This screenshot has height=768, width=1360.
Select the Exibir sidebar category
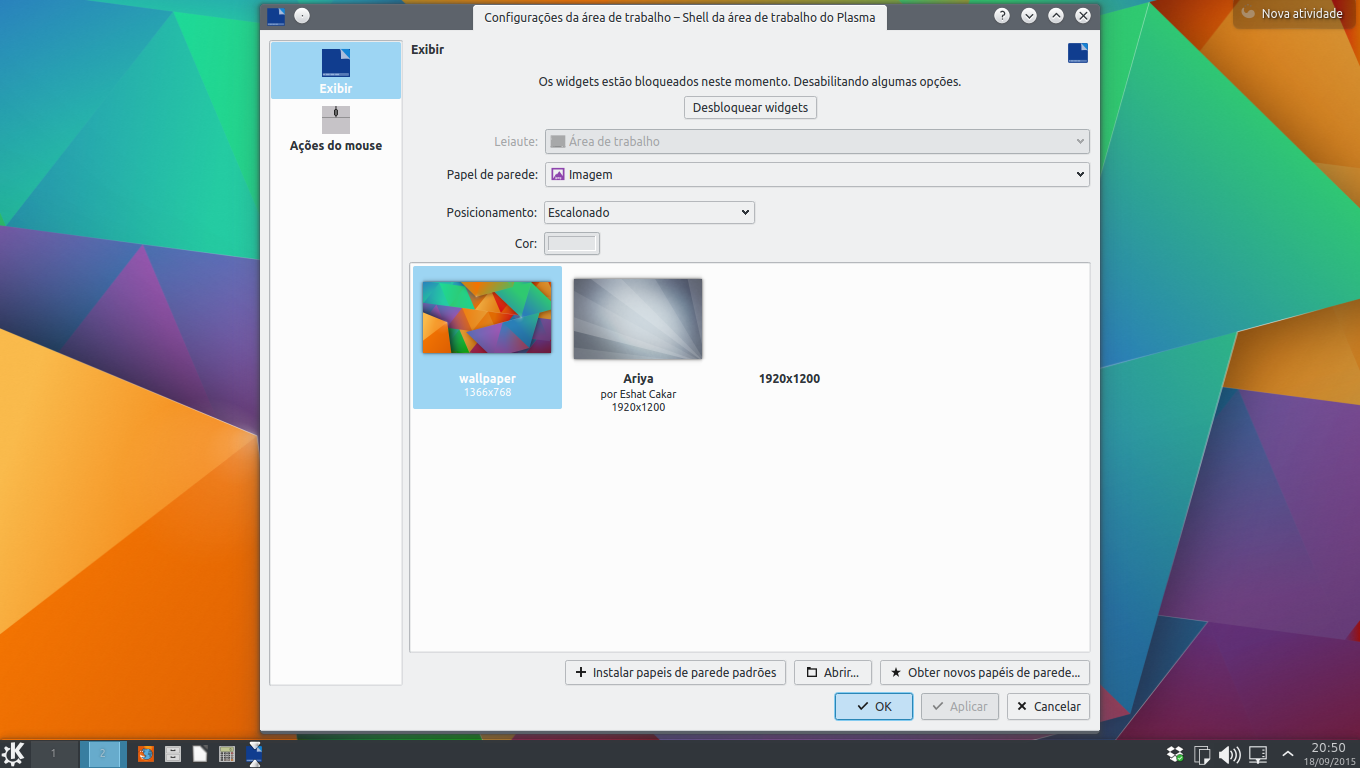tap(336, 71)
